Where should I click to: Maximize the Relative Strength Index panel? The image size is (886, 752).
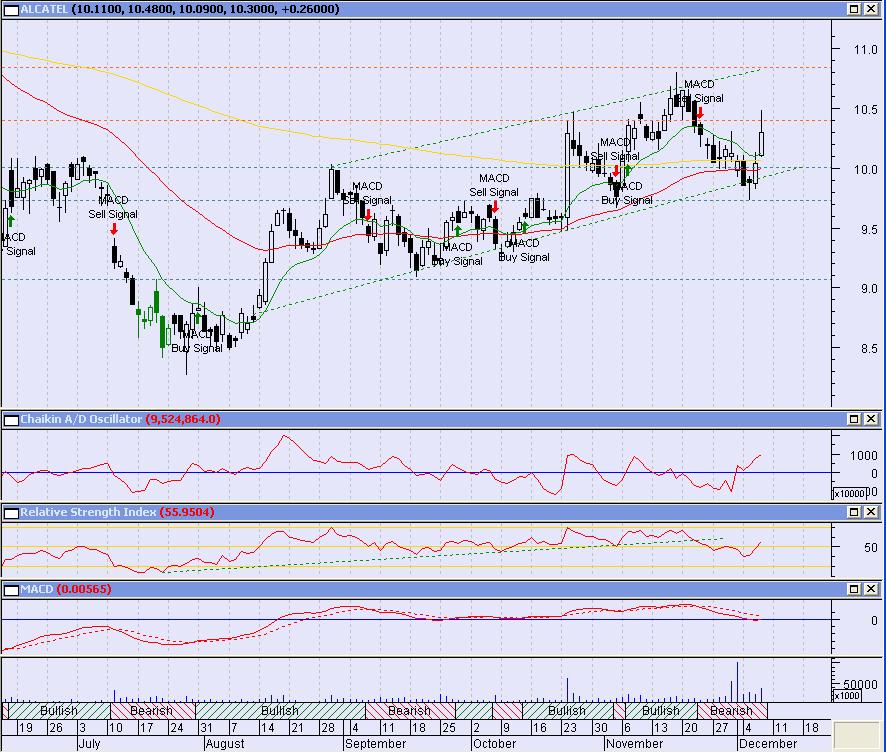click(x=854, y=512)
